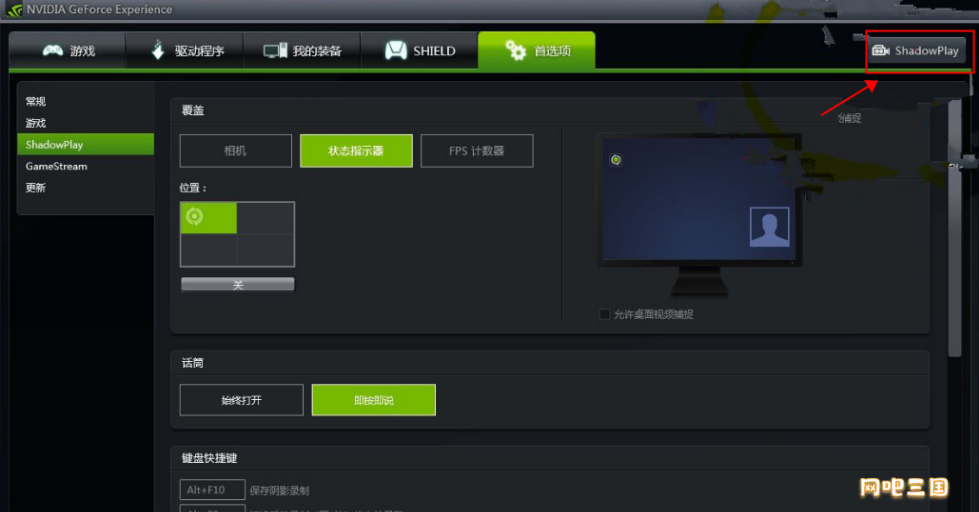Click the driver download icon
The height and width of the screenshot is (512, 979).
158,50
